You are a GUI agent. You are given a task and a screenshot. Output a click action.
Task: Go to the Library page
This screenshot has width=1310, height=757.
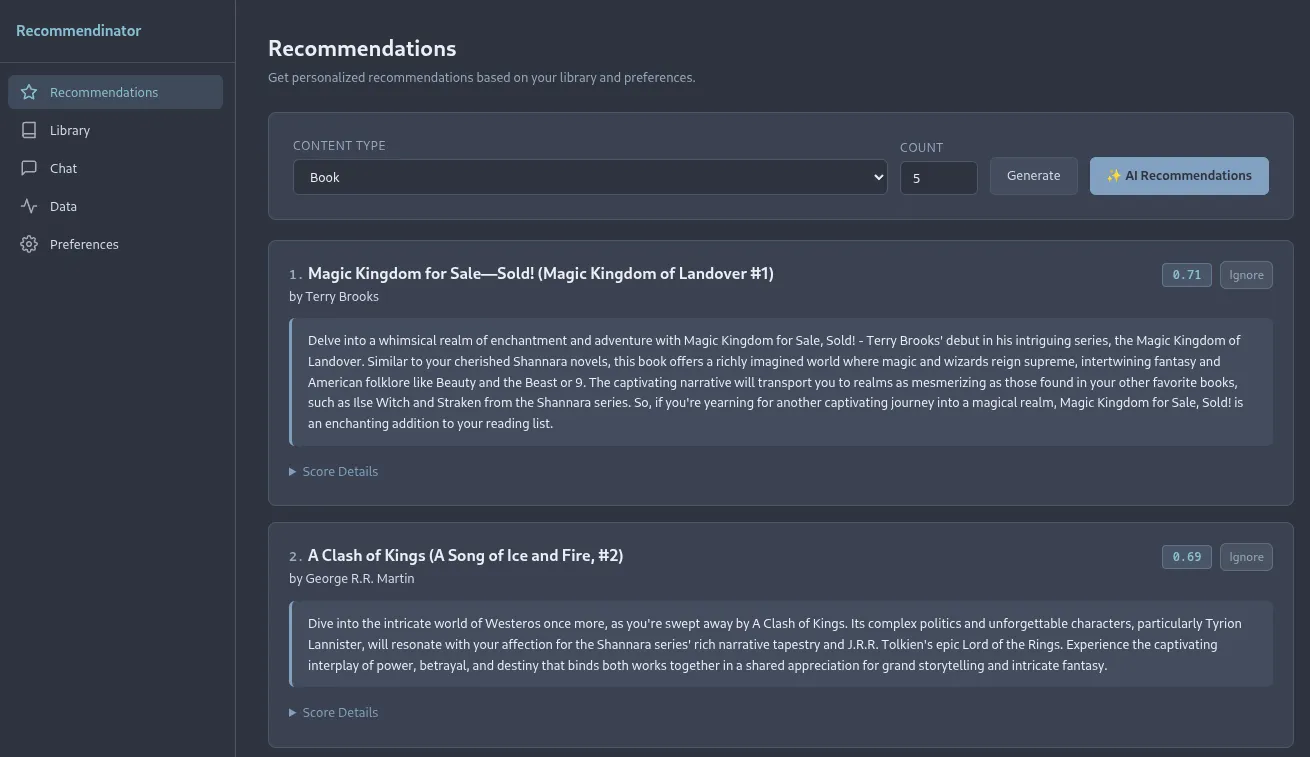pyautogui.click(x=115, y=130)
